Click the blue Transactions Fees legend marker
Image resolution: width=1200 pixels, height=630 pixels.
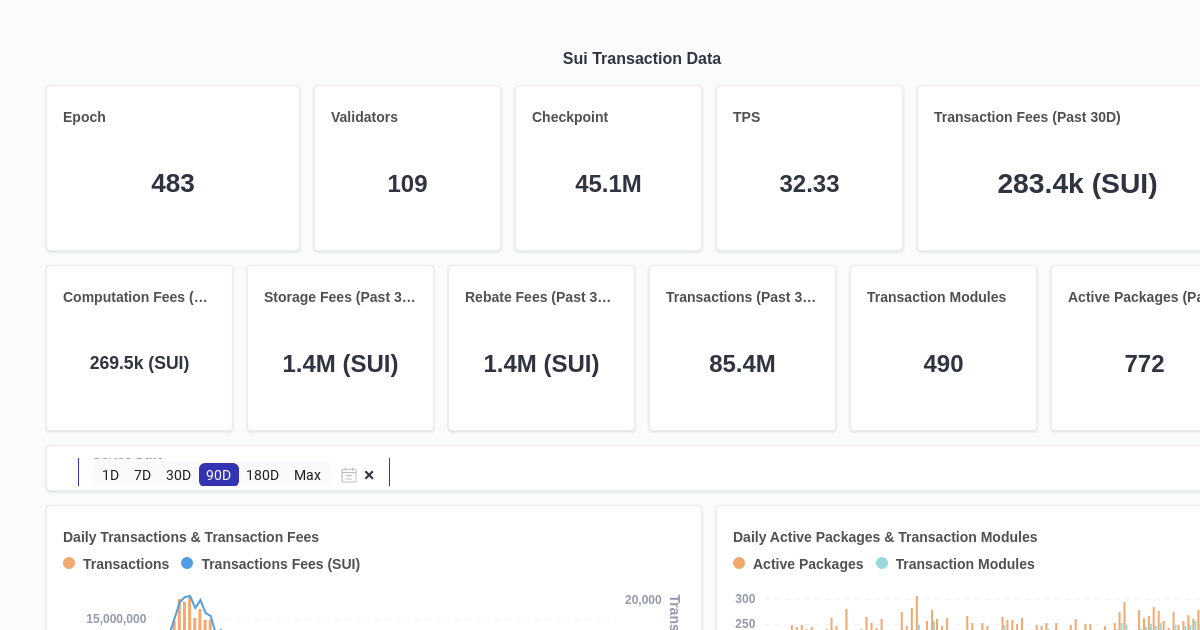187,563
